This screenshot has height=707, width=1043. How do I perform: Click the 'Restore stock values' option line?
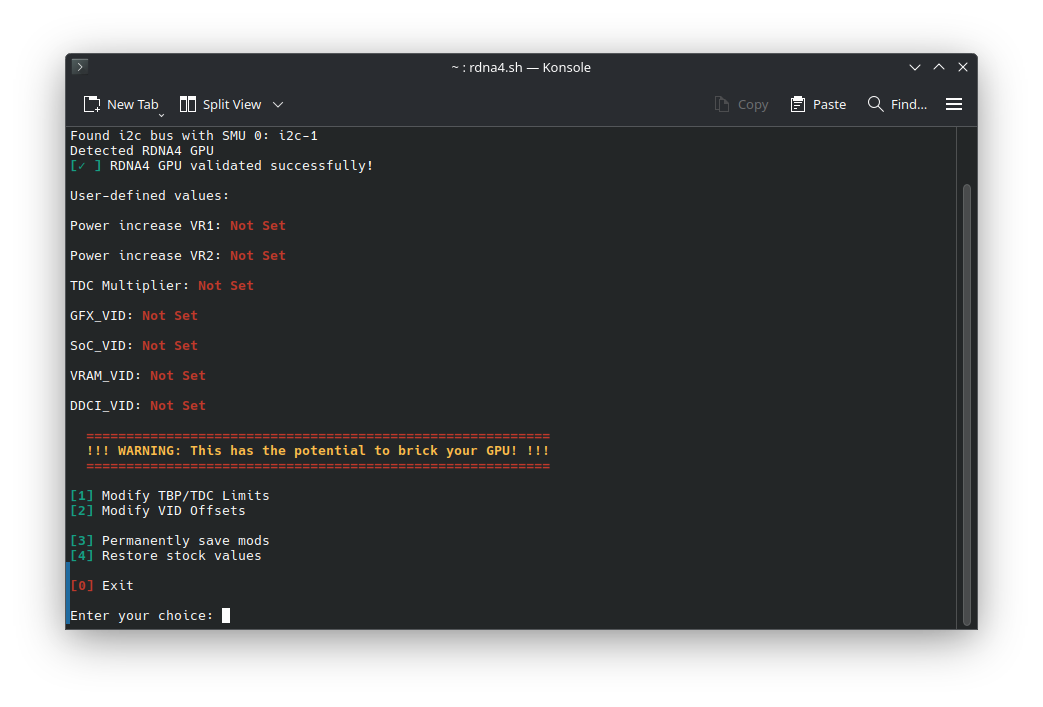tap(181, 556)
